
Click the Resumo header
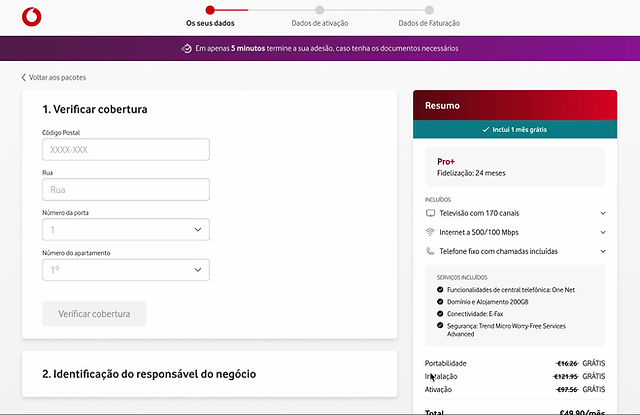(x=515, y=105)
